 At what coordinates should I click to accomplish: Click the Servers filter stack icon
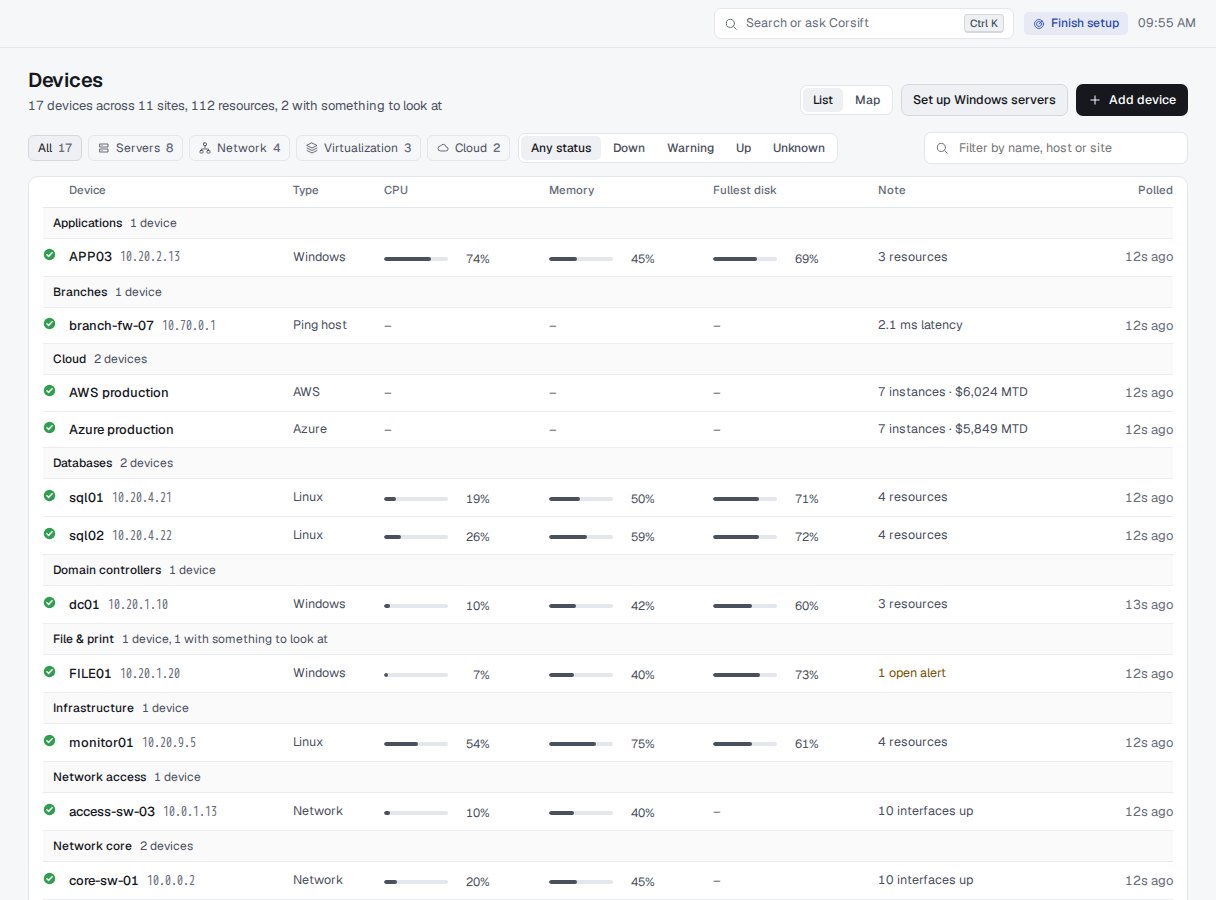pyautogui.click(x=104, y=148)
